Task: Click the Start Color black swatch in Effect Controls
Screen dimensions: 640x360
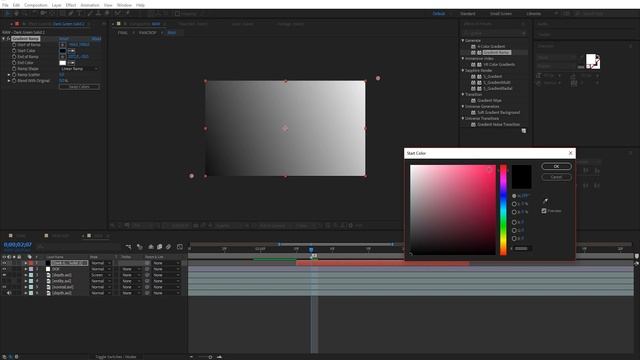Action: pyautogui.click(x=62, y=51)
